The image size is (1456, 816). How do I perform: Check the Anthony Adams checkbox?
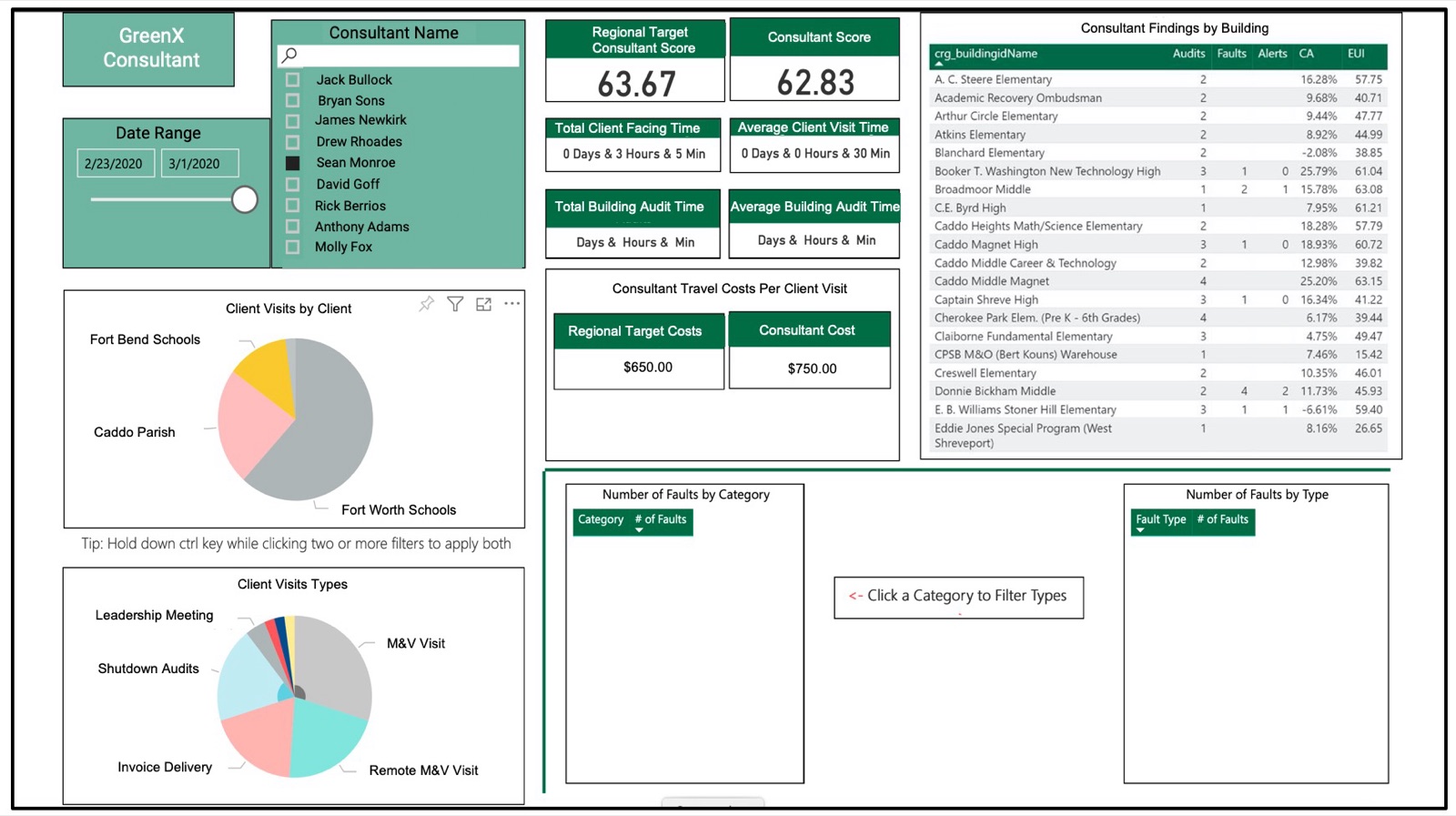coord(292,227)
